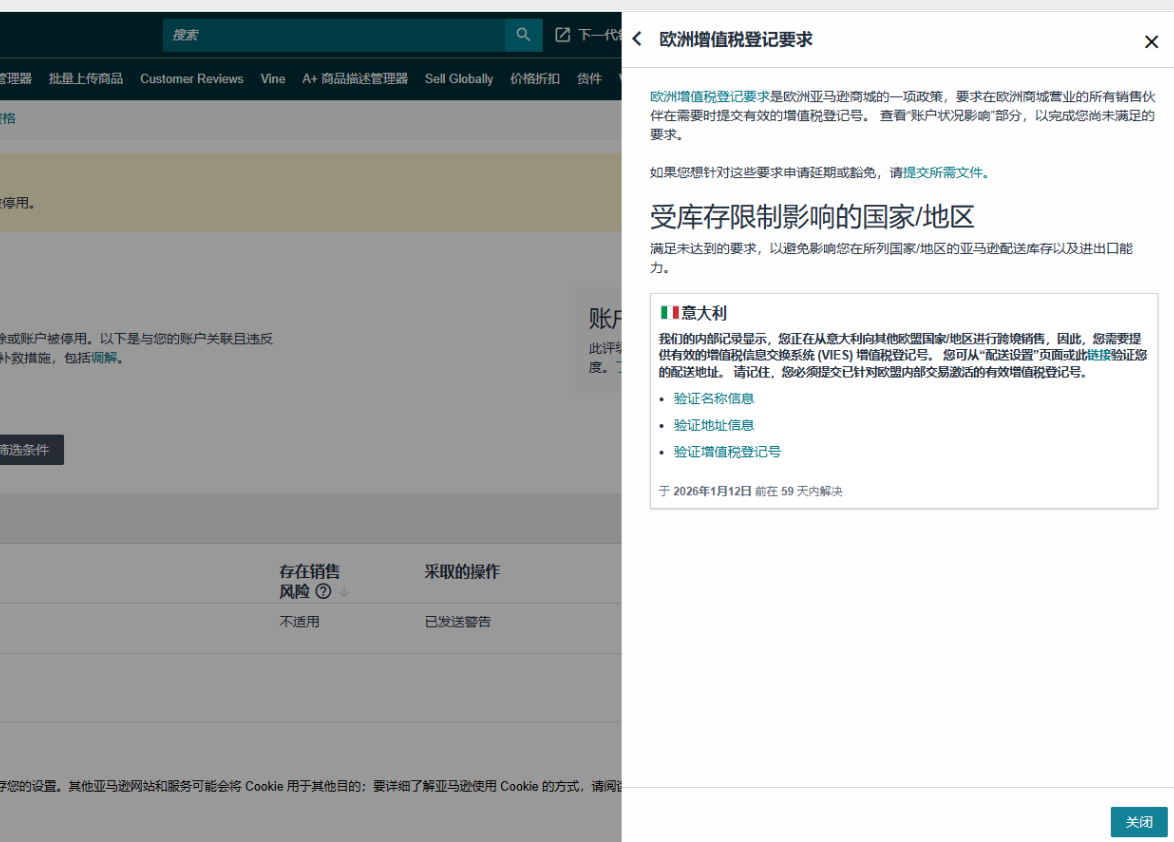
Task: Open A+ 商品描述管理器 in navigation
Action: (x=355, y=79)
